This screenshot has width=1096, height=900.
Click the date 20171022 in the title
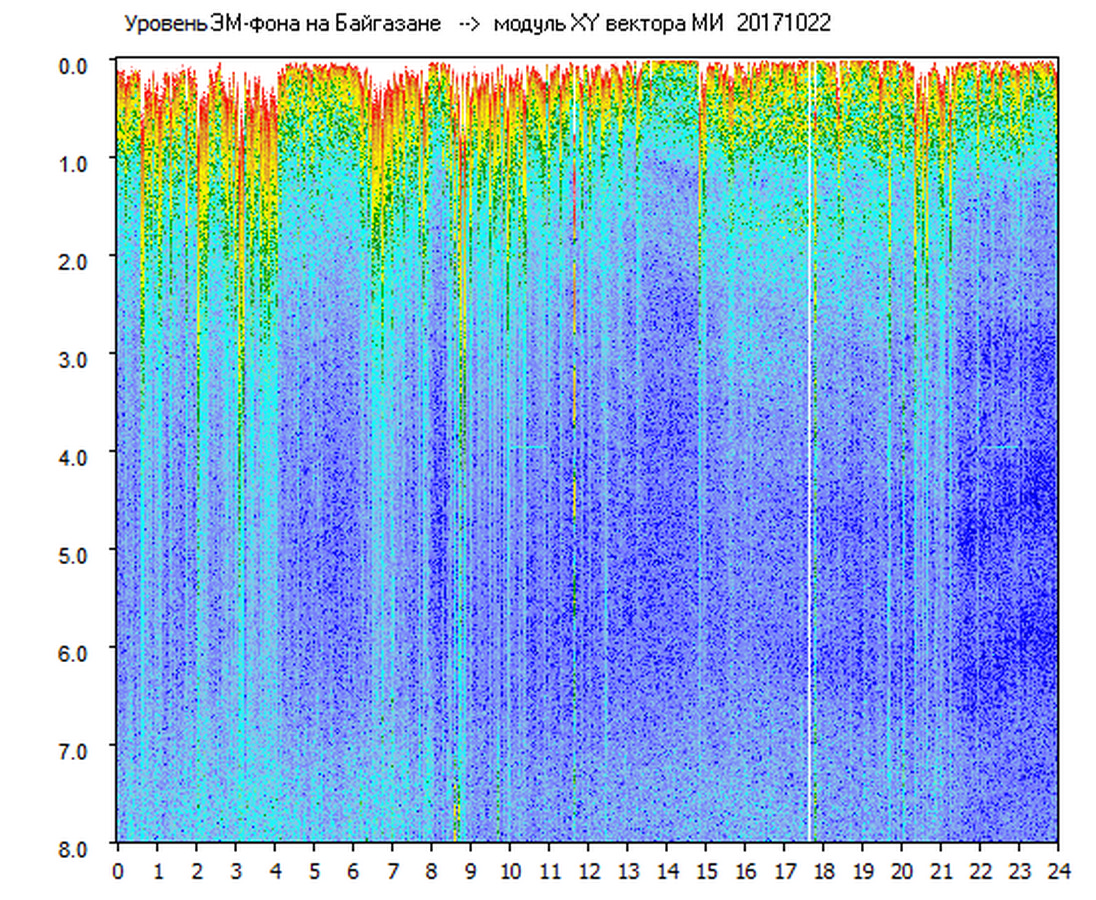tap(783, 24)
